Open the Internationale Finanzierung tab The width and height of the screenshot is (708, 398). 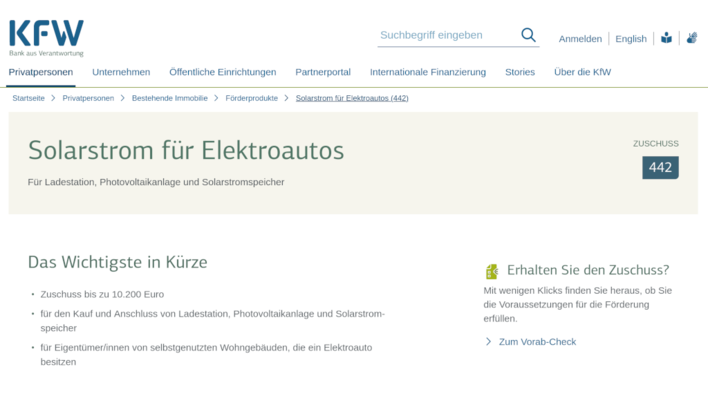[428, 72]
